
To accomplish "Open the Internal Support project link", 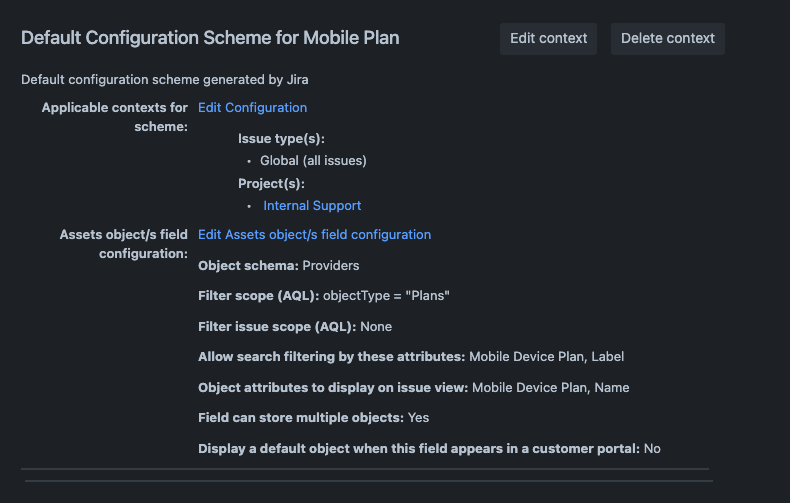I will pos(312,206).
